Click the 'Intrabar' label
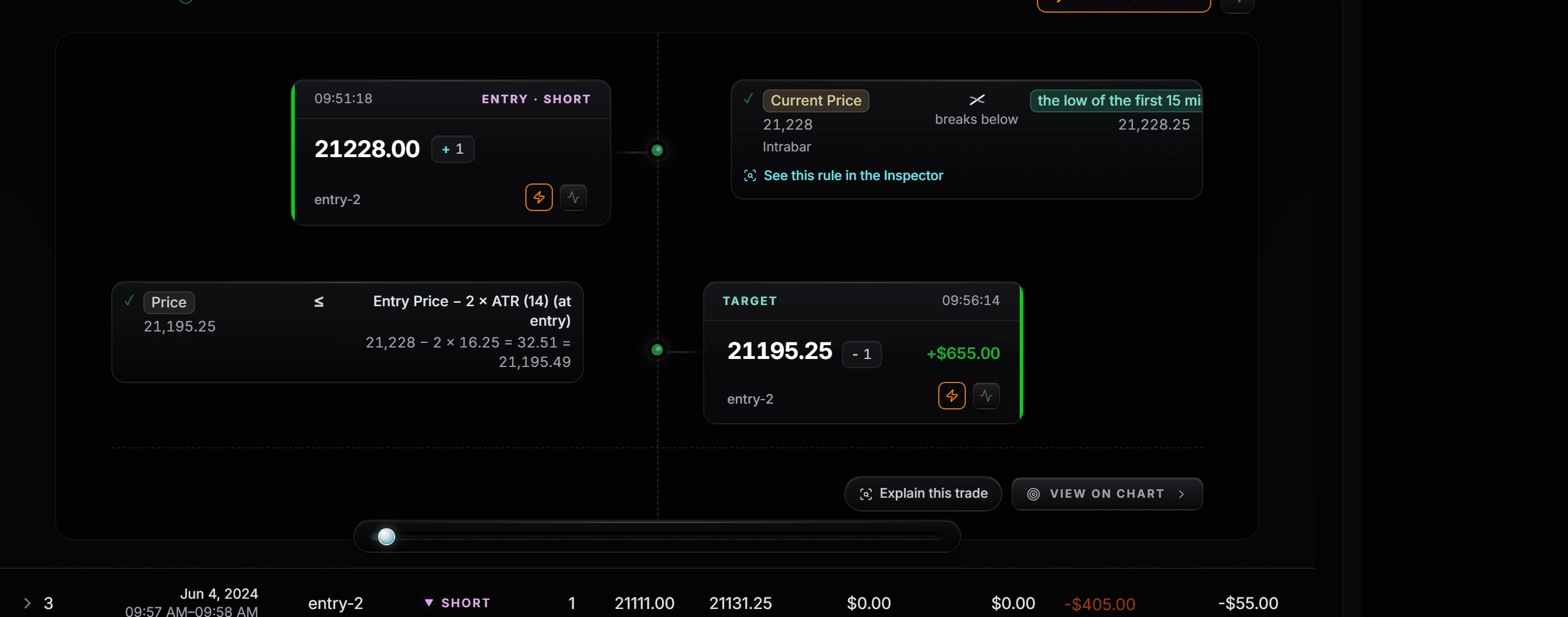 pyautogui.click(x=786, y=147)
